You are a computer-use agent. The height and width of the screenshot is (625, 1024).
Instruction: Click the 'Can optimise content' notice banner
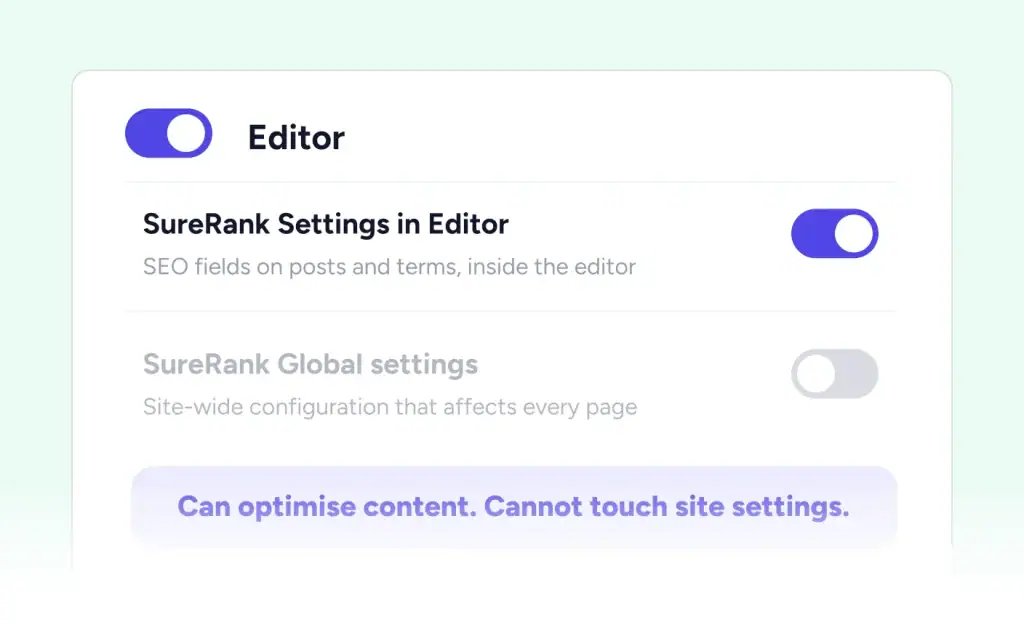[x=514, y=506]
